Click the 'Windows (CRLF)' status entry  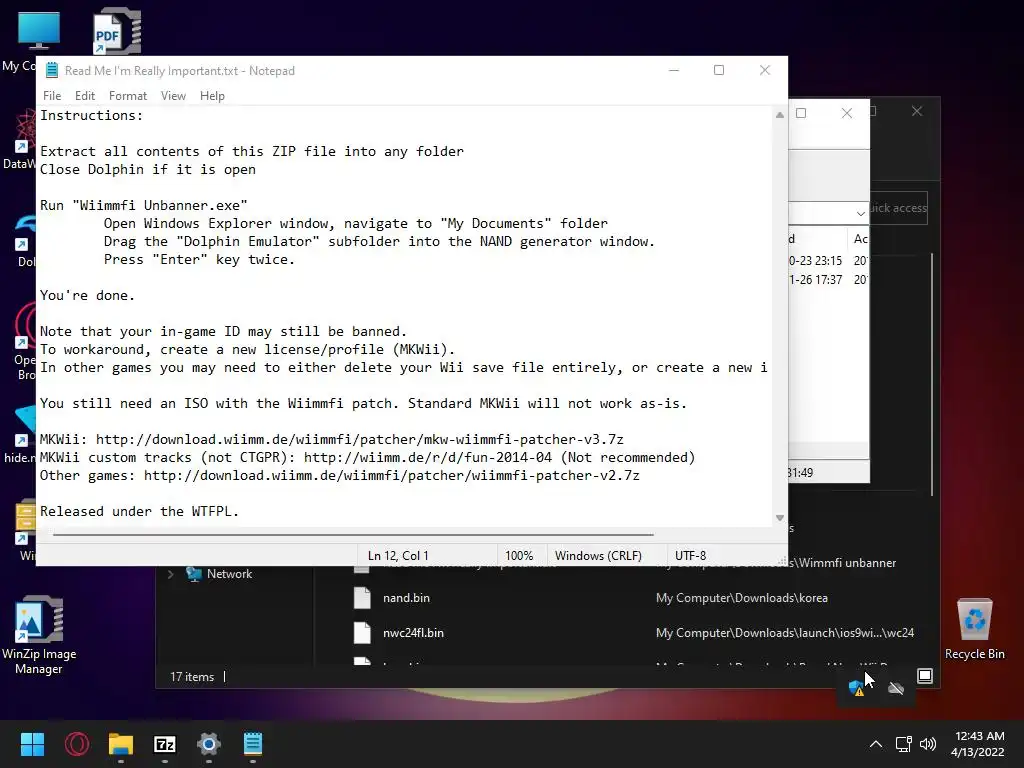(598, 556)
